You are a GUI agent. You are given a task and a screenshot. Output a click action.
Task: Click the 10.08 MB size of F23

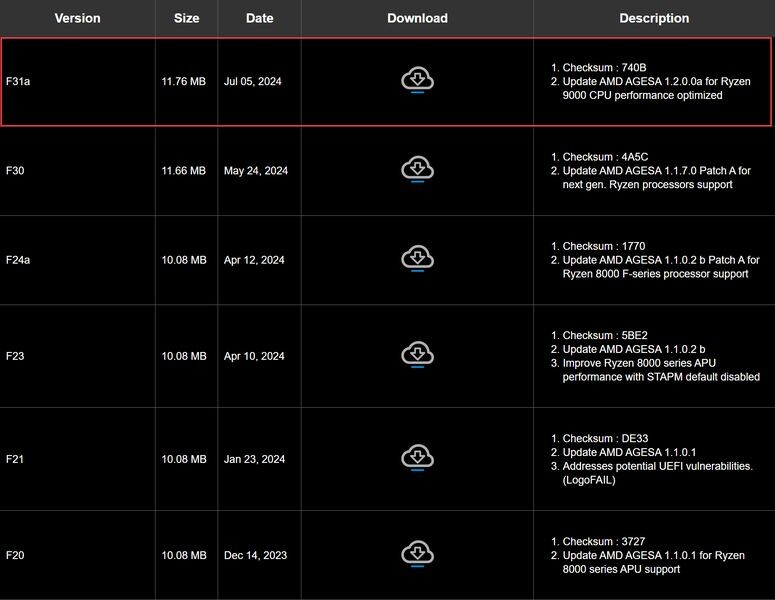pyautogui.click(x=184, y=356)
